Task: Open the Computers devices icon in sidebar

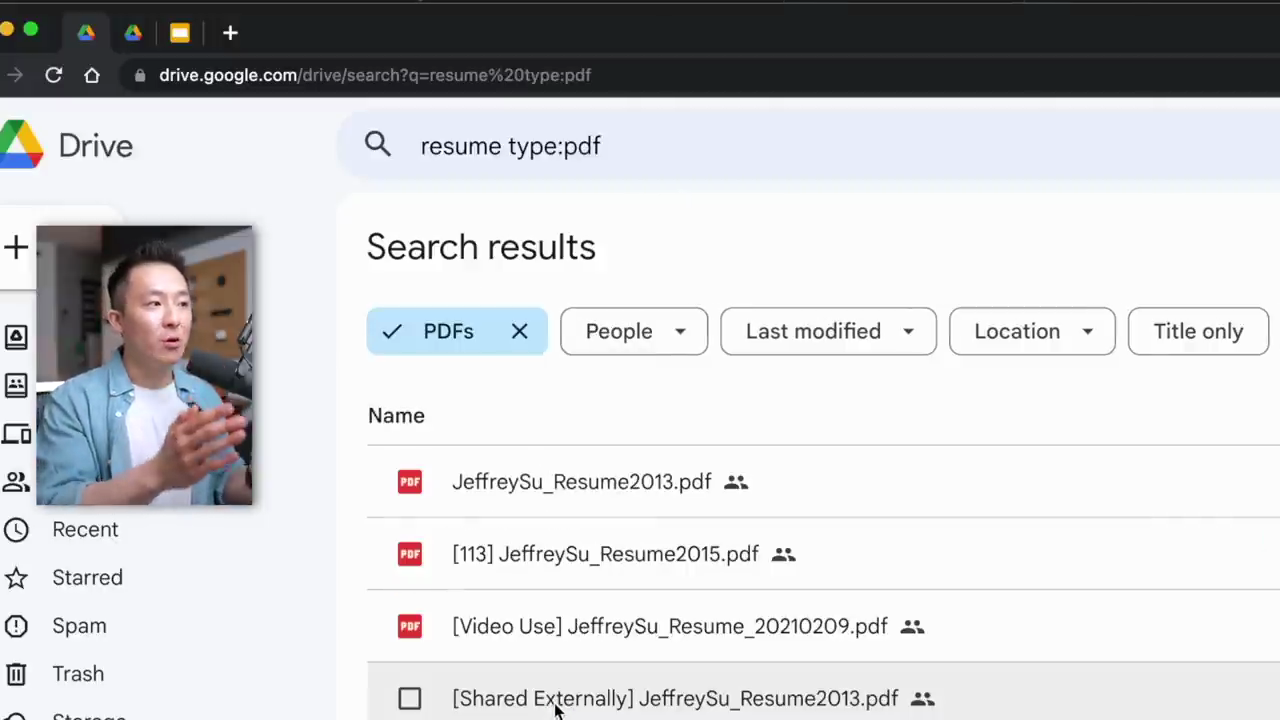Action: (16, 433)
